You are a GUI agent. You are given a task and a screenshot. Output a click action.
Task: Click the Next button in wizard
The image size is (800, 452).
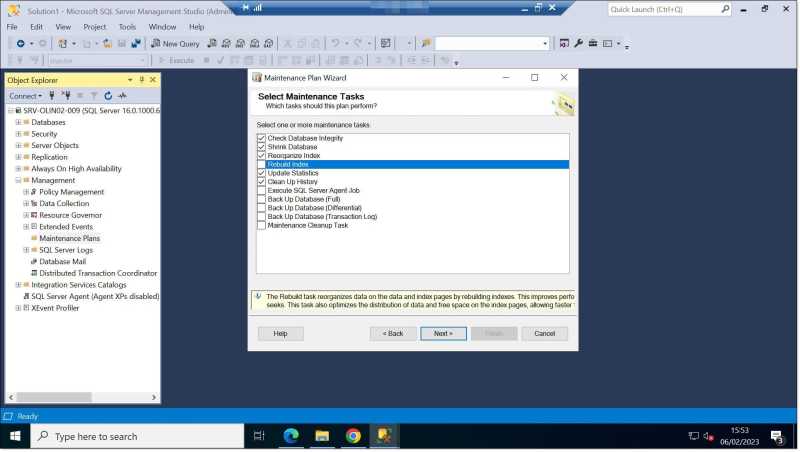coord(443,334)
